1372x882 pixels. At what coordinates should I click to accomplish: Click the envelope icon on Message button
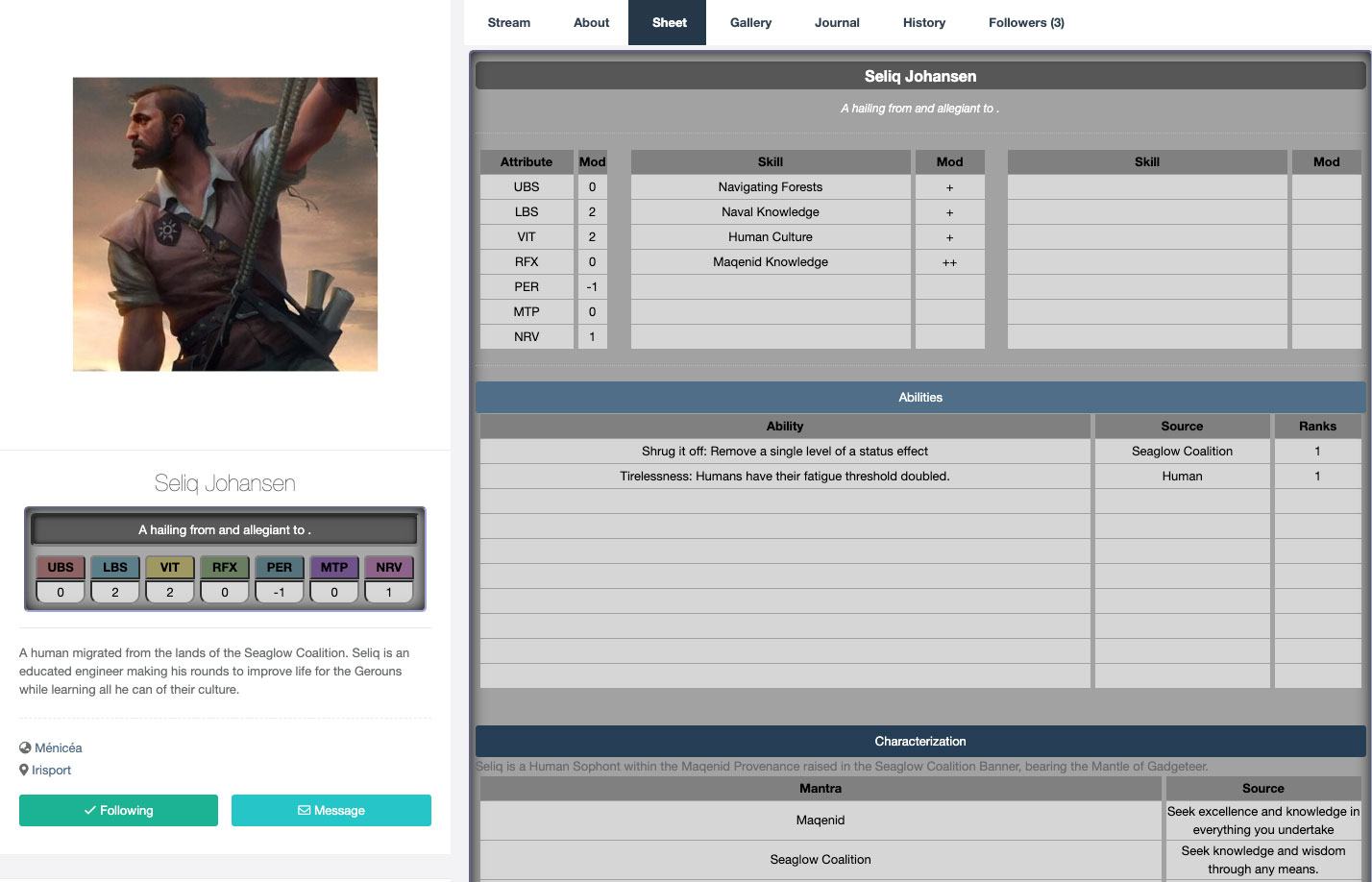tap(304, 810)
